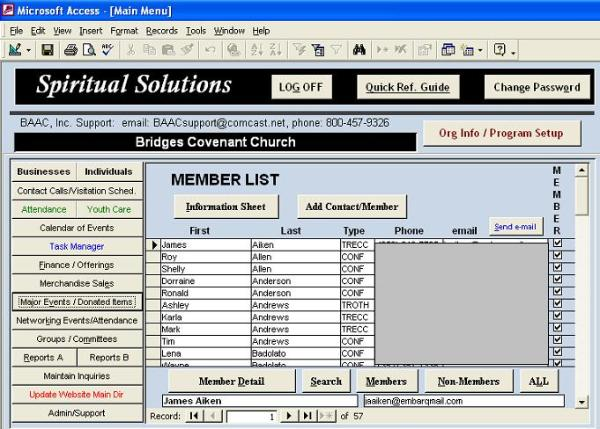Toggle the member checkbox for Dorraine Anderson
The height and width of the screenshot is (429, 600).
[x=558, y=279]
